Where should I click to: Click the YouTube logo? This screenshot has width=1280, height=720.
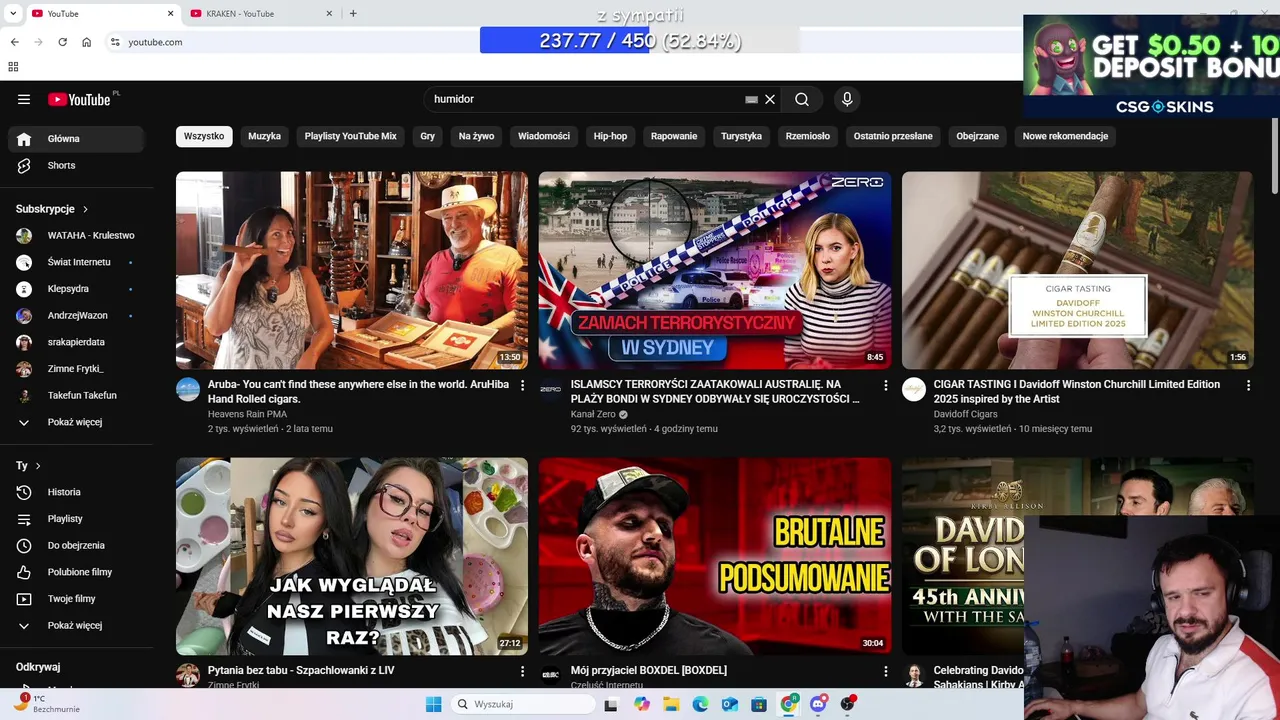tap(80, 99)
